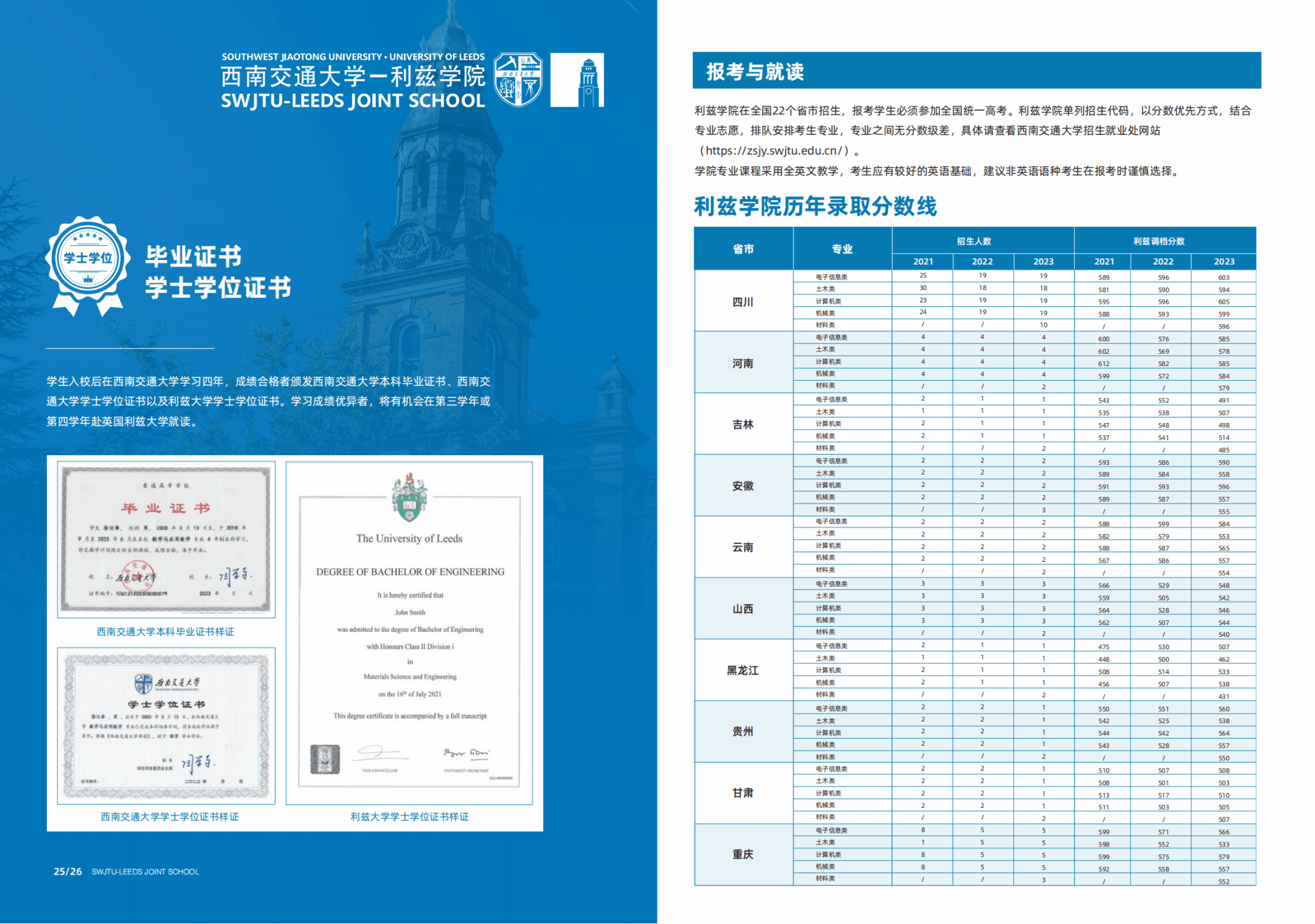Viewport: 1315px width, 924px height.
Task: Click the blue divider line under the badge
Action: pos(130,347)
